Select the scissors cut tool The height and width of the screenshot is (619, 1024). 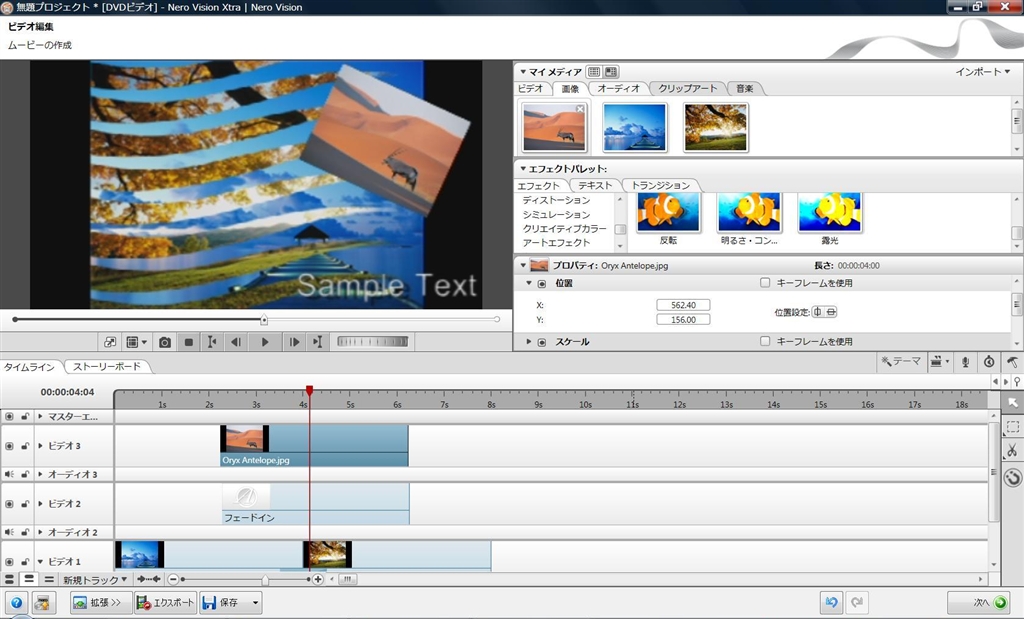click(1012, 451)
